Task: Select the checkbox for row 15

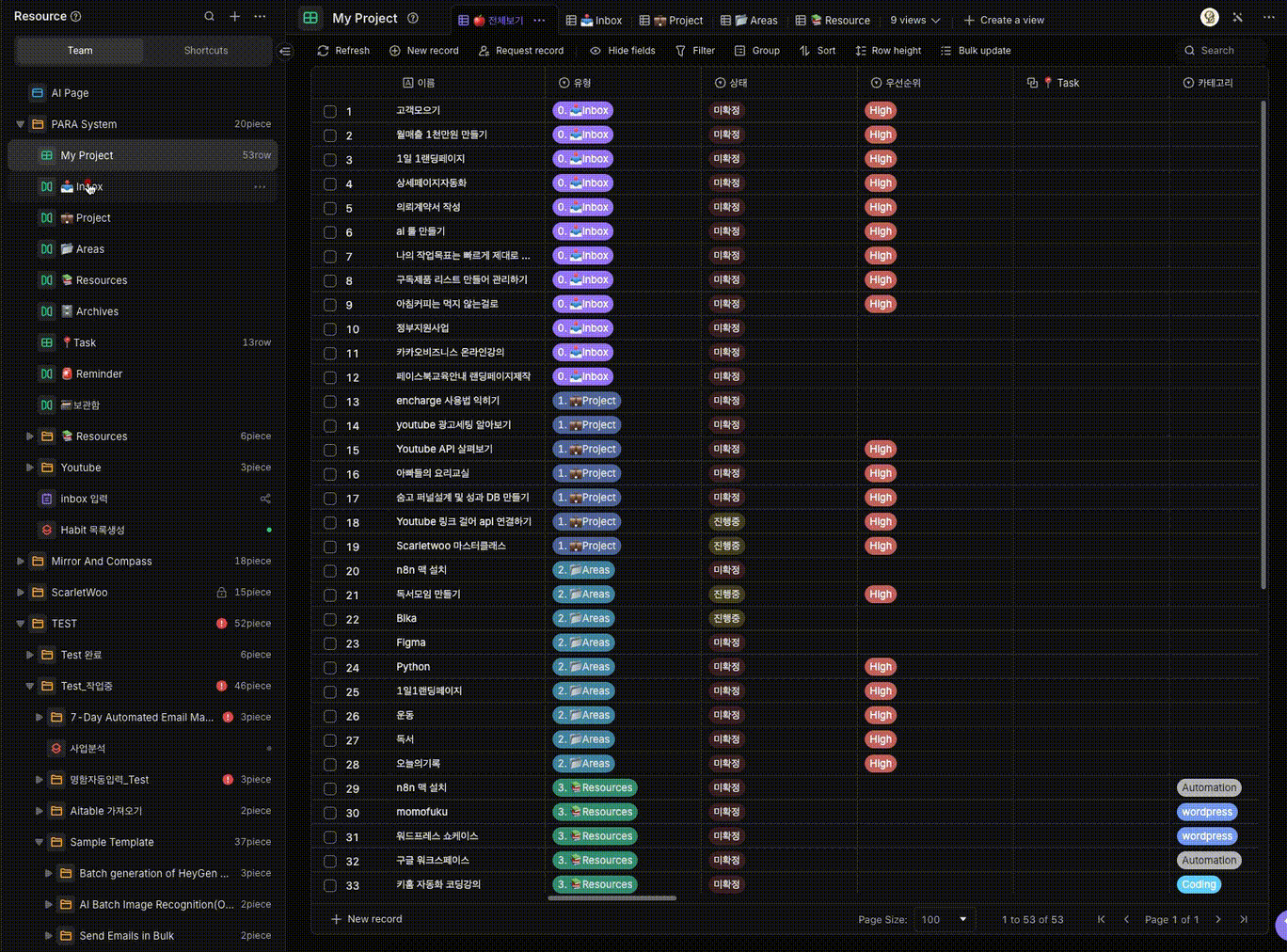Action: [x=330, y=450]
